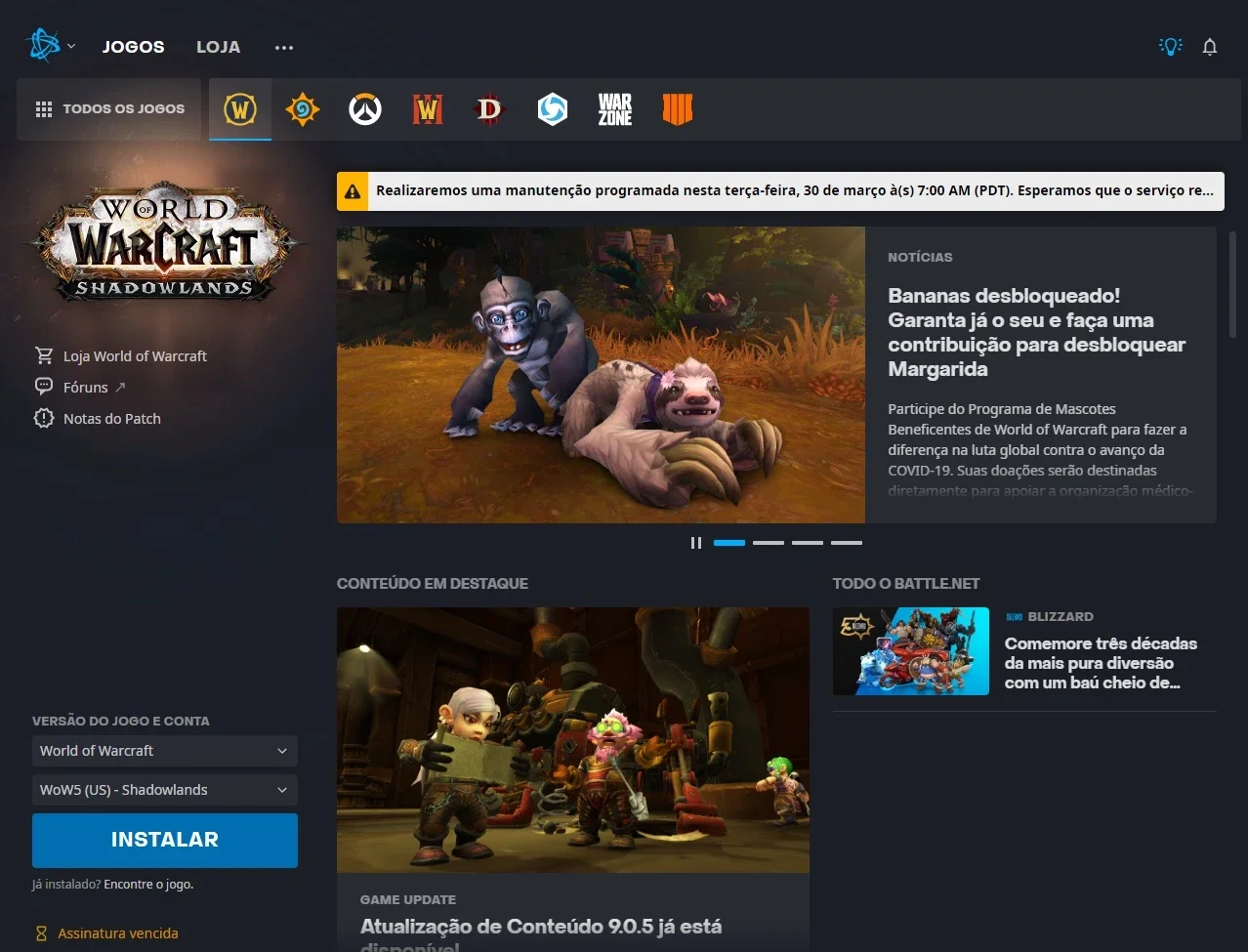1248x952 pixels.
Task: Expand the World of Warcraft version dropdown
Action: coord(165,751)
